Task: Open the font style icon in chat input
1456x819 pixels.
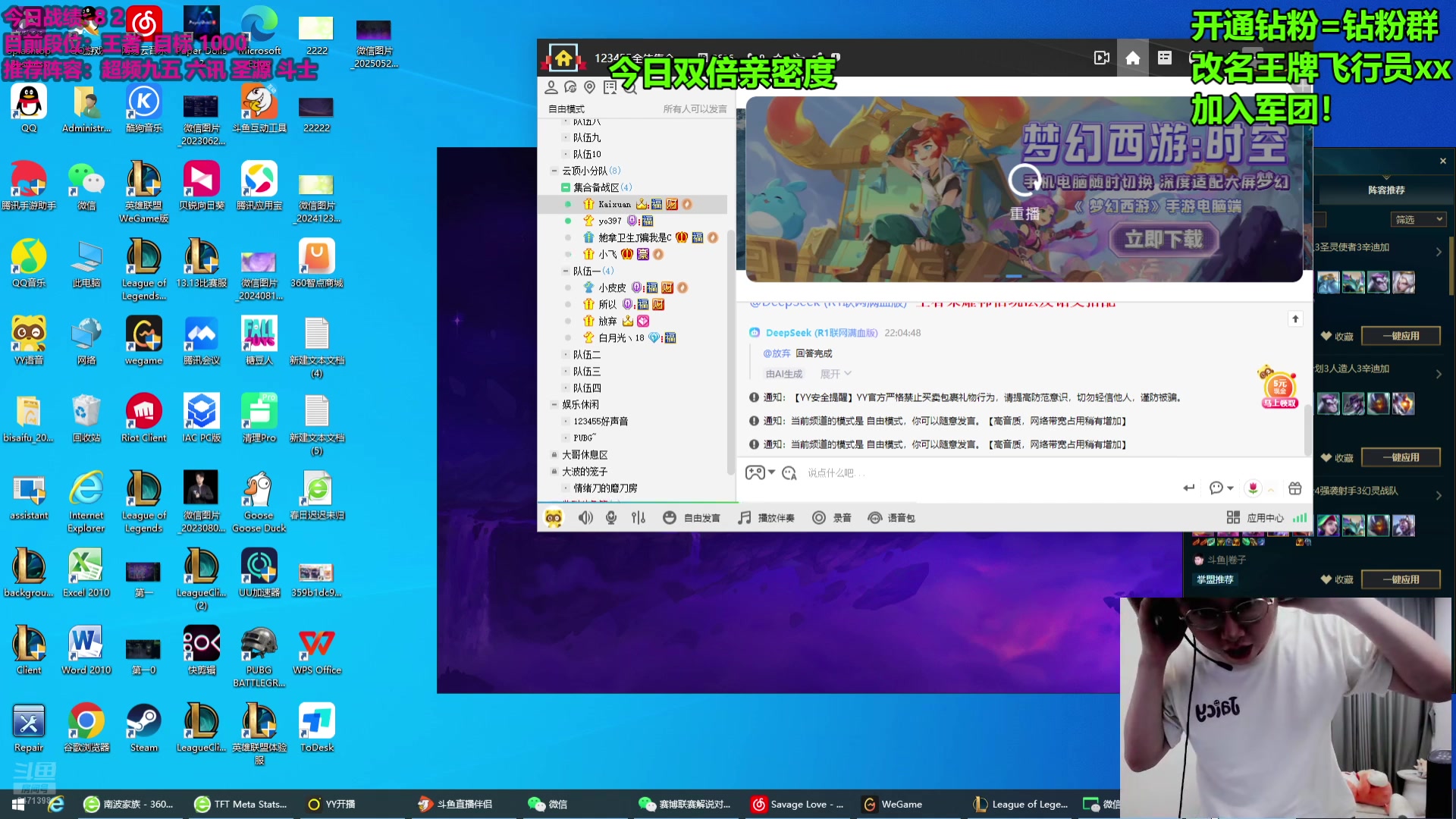Action: pyautogui.click(x=789, y=473)
